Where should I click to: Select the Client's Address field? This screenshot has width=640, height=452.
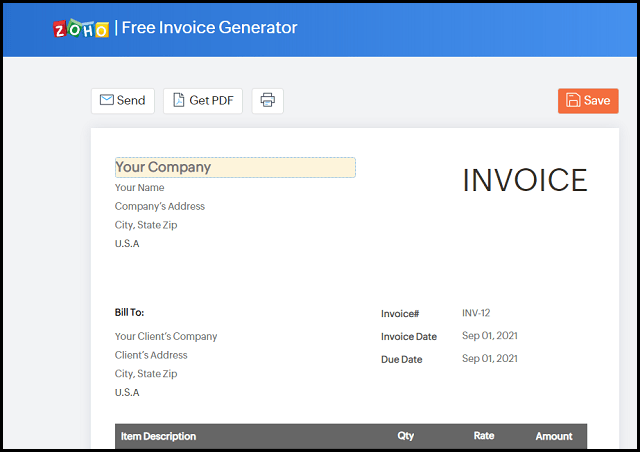point(151,355)
